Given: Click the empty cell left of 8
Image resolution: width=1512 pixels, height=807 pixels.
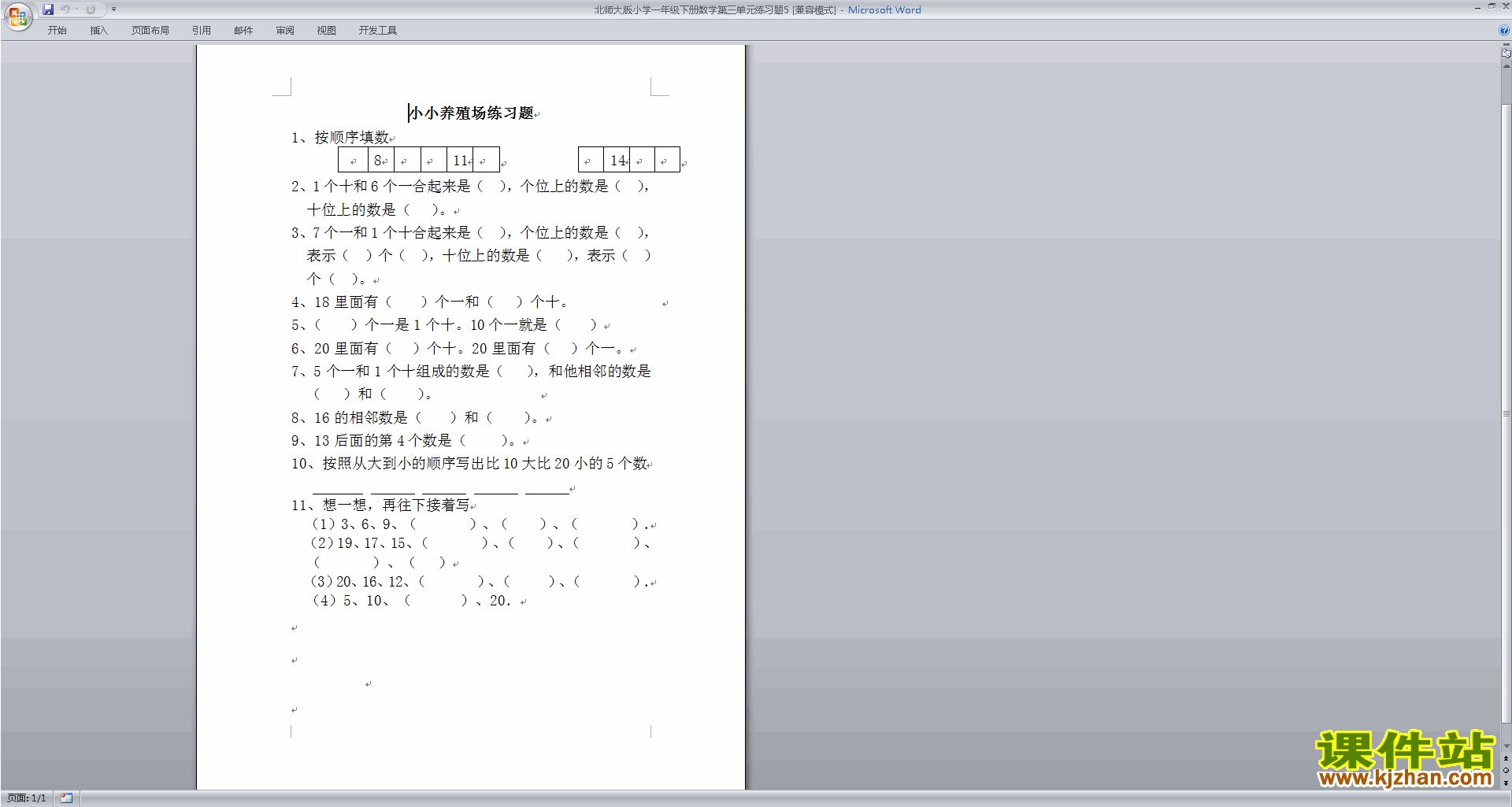Looking at the screenshot, I should [x=354, y=160].
